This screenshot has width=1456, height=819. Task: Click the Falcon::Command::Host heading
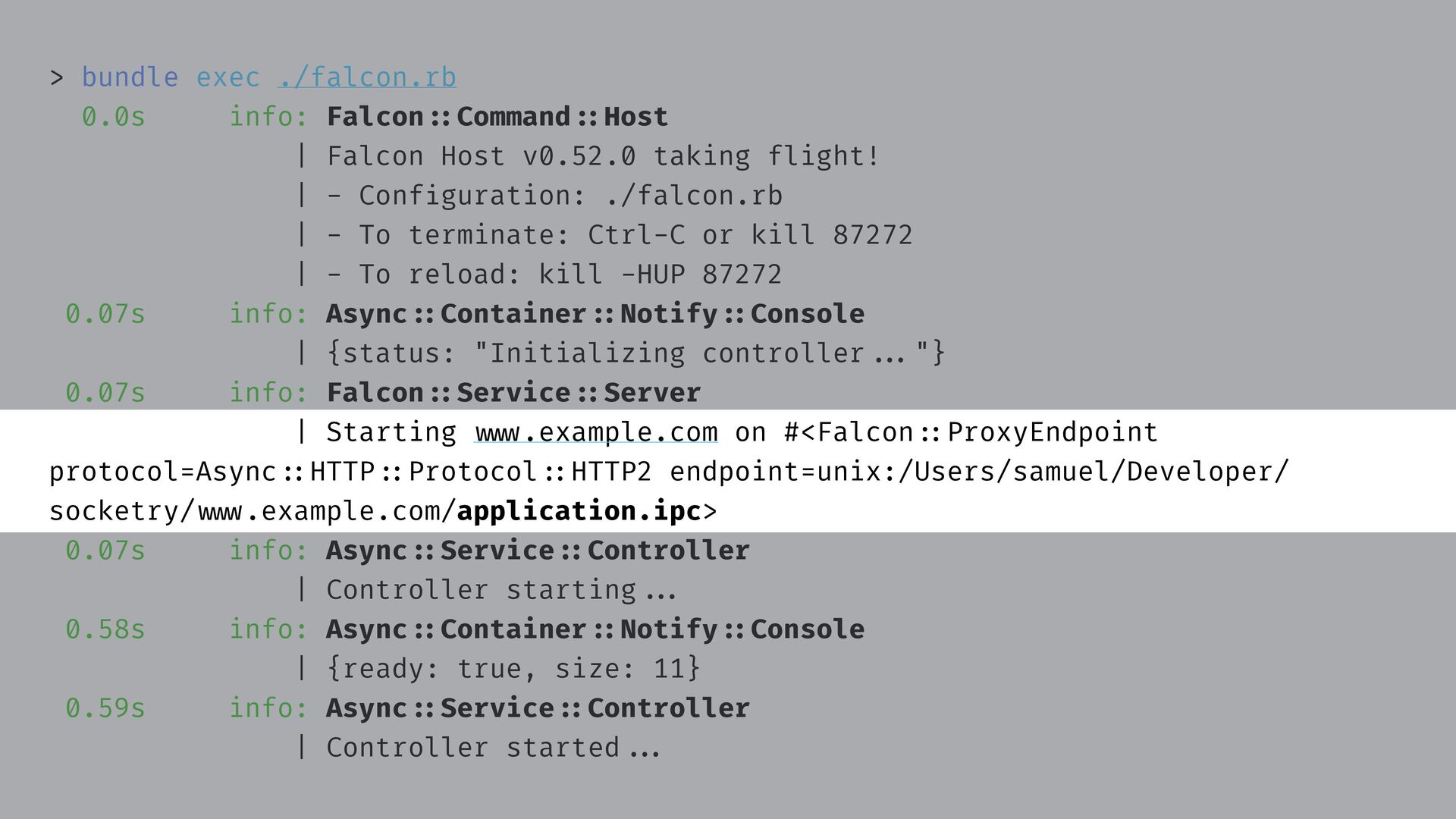tap(497, 117)
